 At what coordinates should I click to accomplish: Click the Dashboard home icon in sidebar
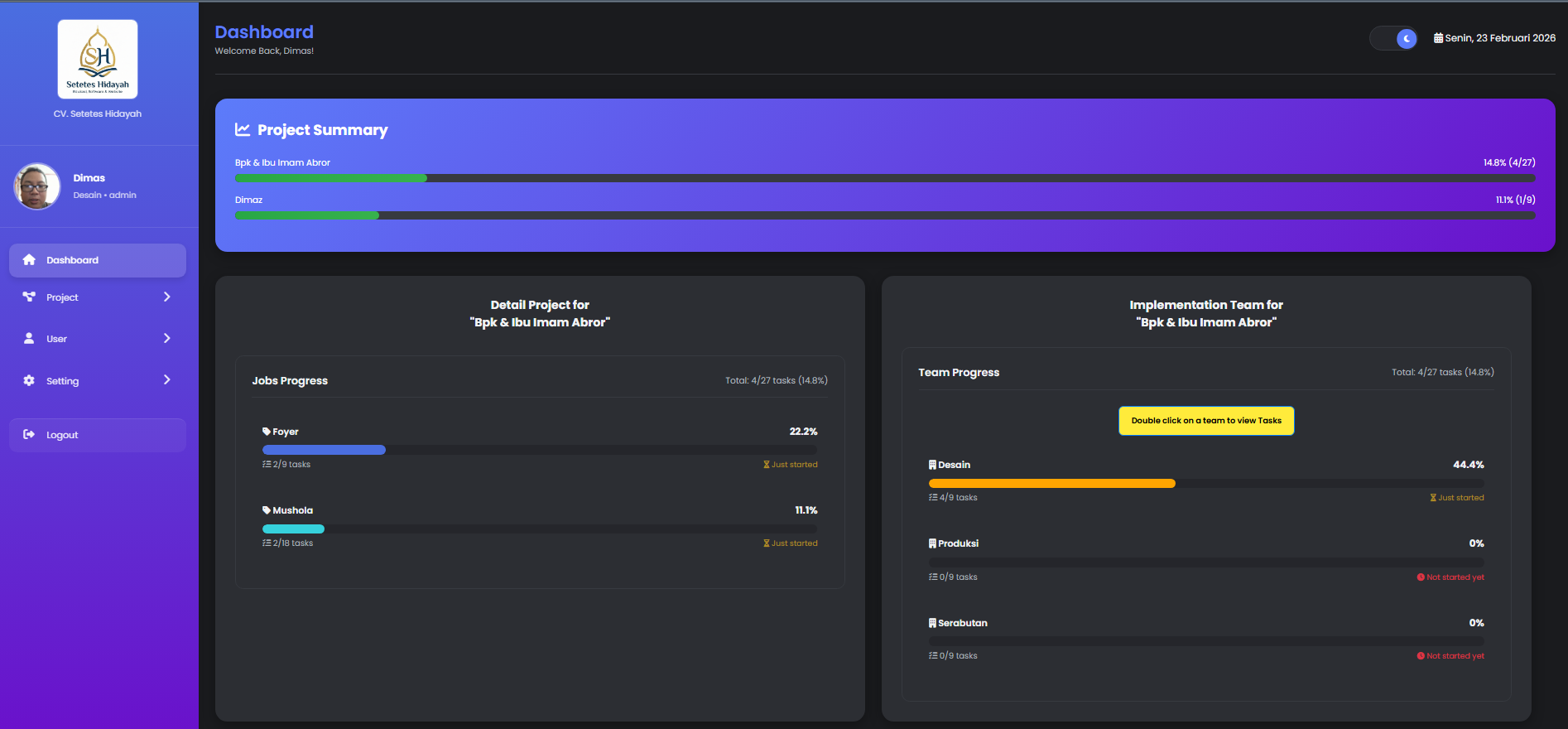point(29,260)
